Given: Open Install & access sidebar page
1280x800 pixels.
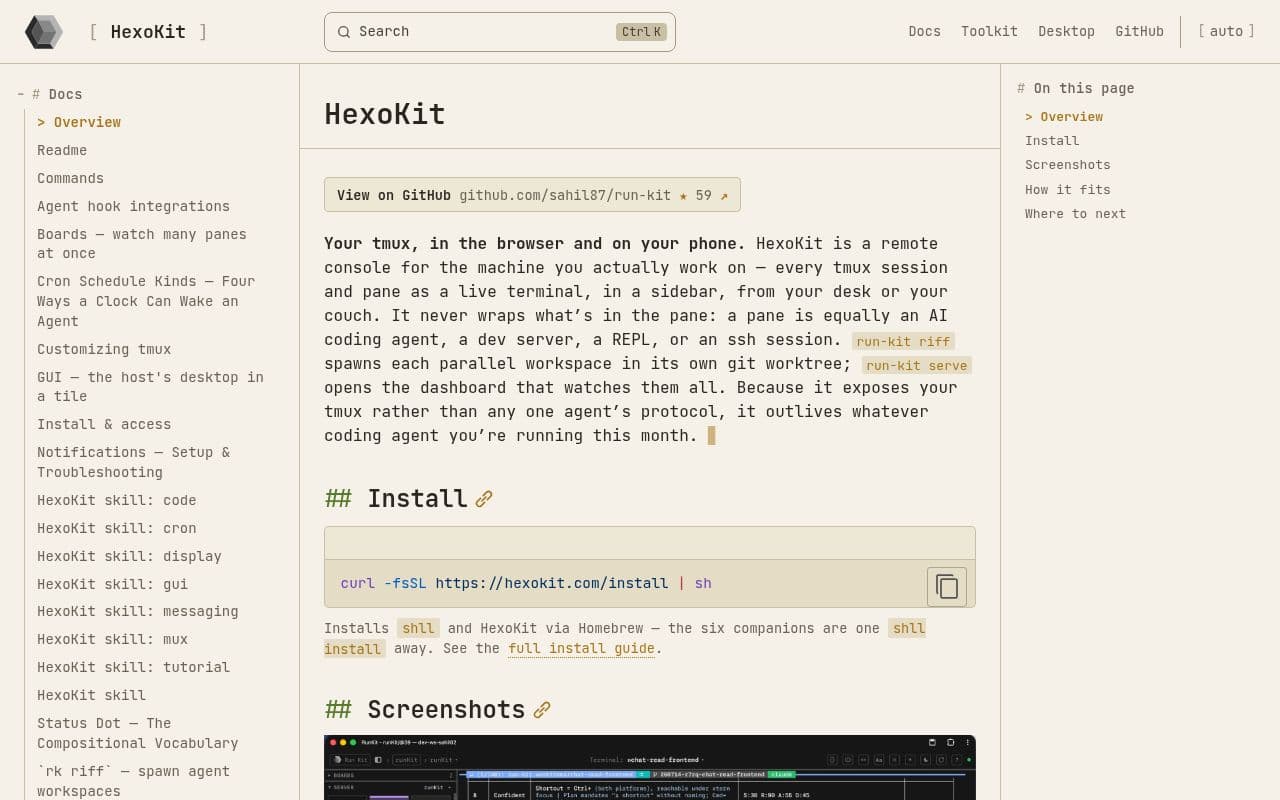Looking at the screenshot, I should tap(104, 424).
